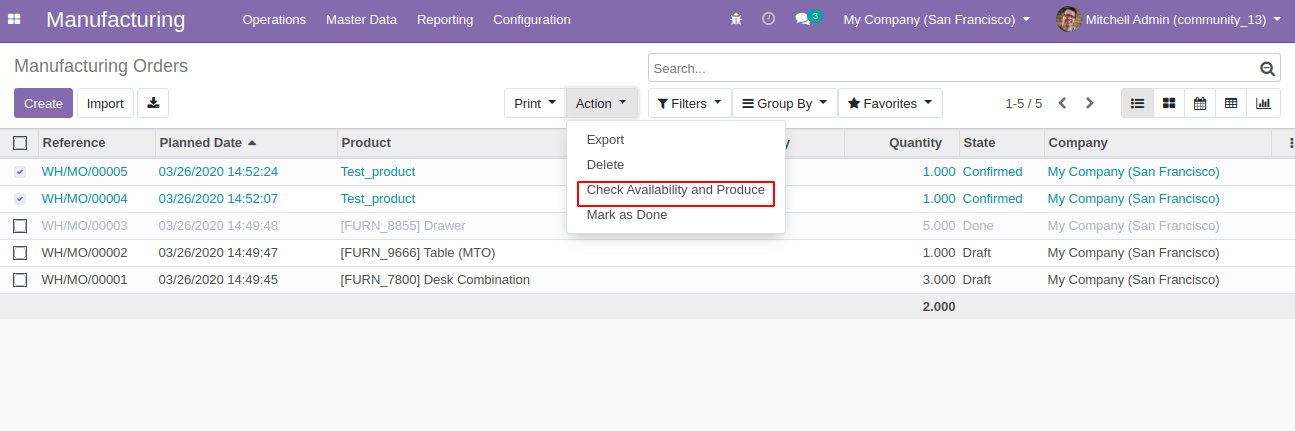Viewport: 1295px width, 431px height.
Task: Click the Create button
Action: tap(43, 103)
